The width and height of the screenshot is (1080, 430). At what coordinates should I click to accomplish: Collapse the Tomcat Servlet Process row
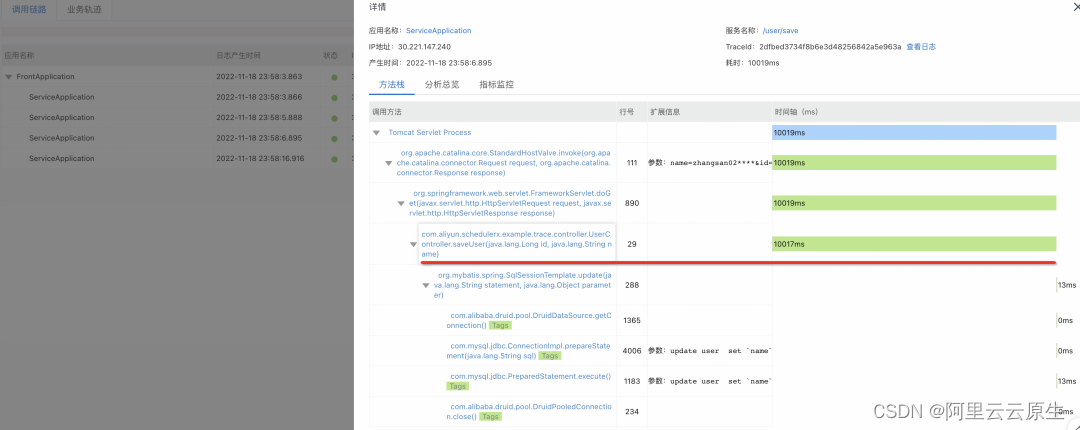tap(376, 132)
